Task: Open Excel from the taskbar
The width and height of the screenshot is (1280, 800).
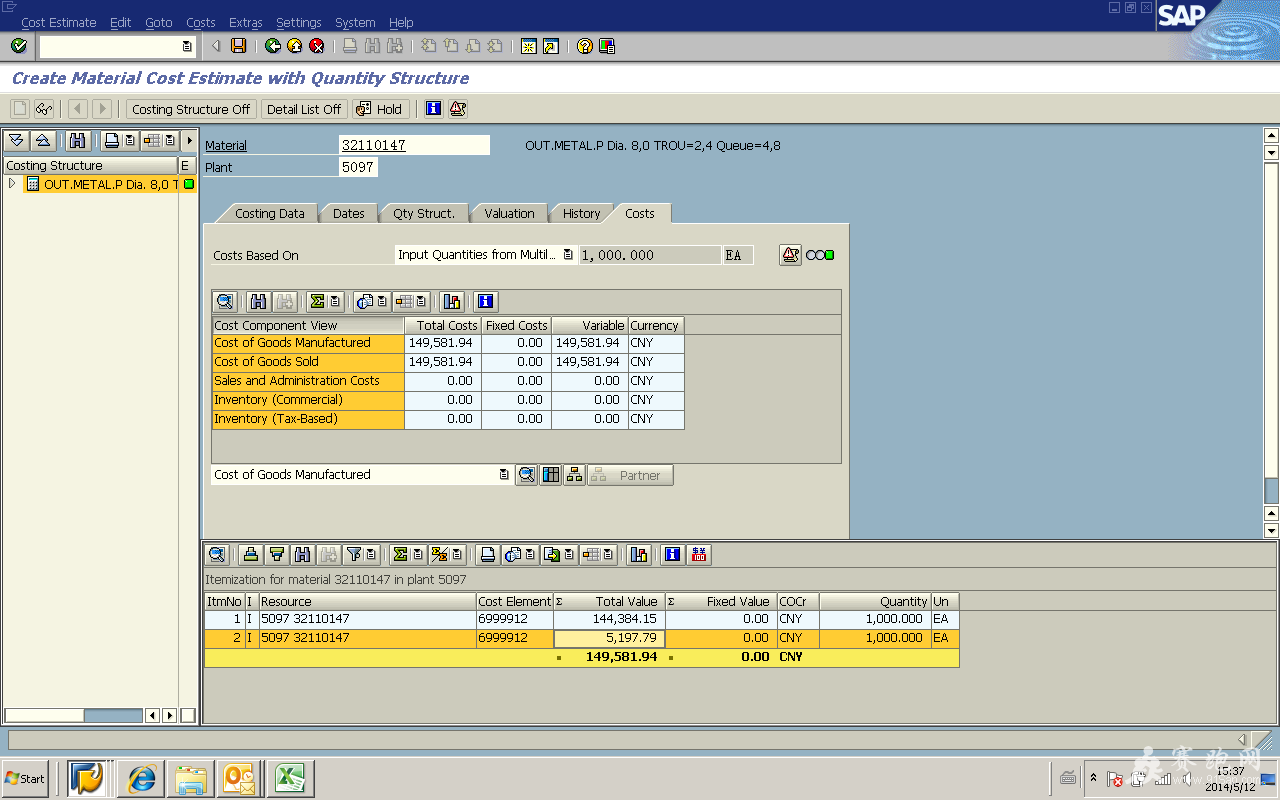Action: (x=290, y=778)
